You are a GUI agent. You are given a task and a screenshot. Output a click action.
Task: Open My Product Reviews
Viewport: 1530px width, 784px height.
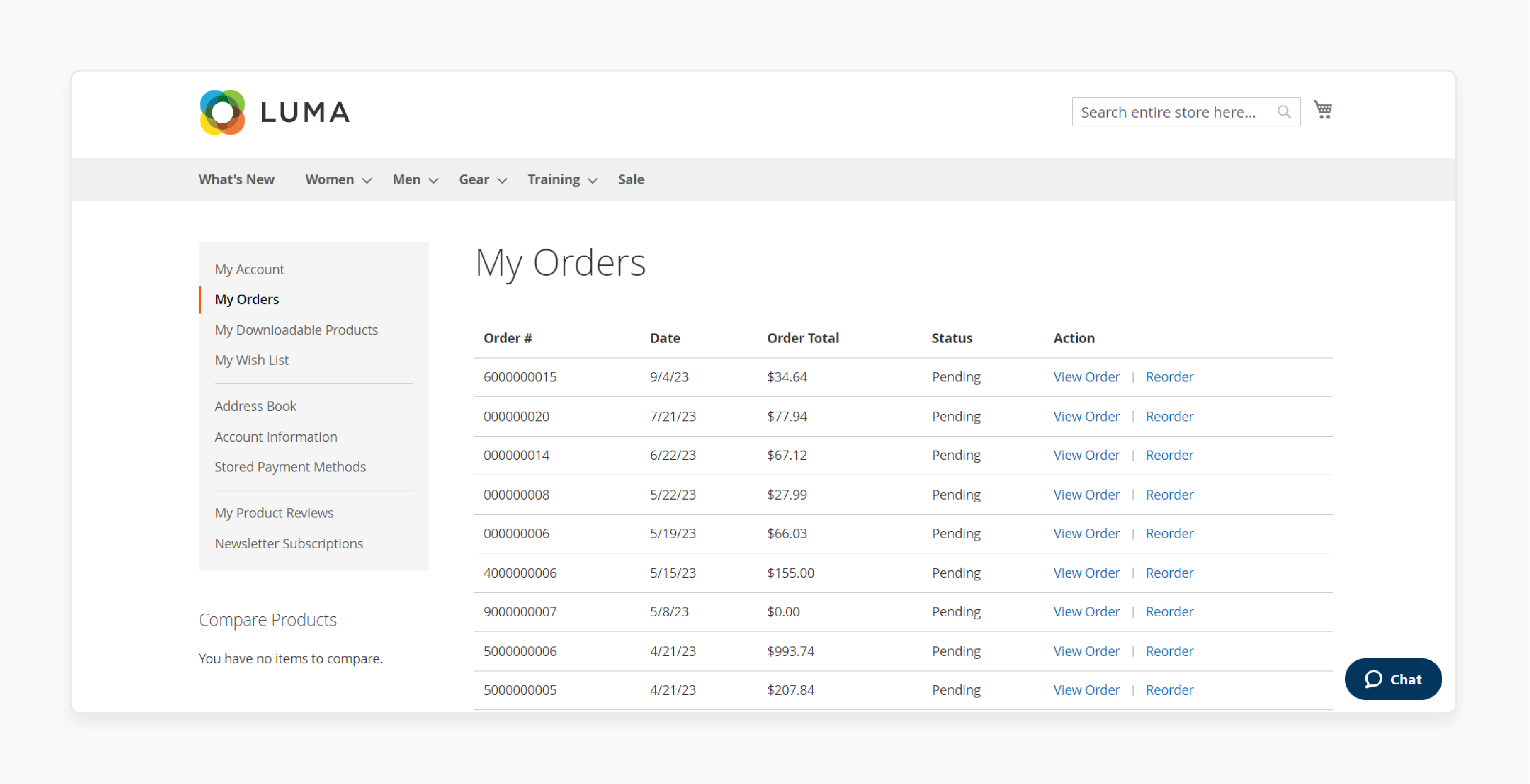pyautogui.click(x=274, y=512)
